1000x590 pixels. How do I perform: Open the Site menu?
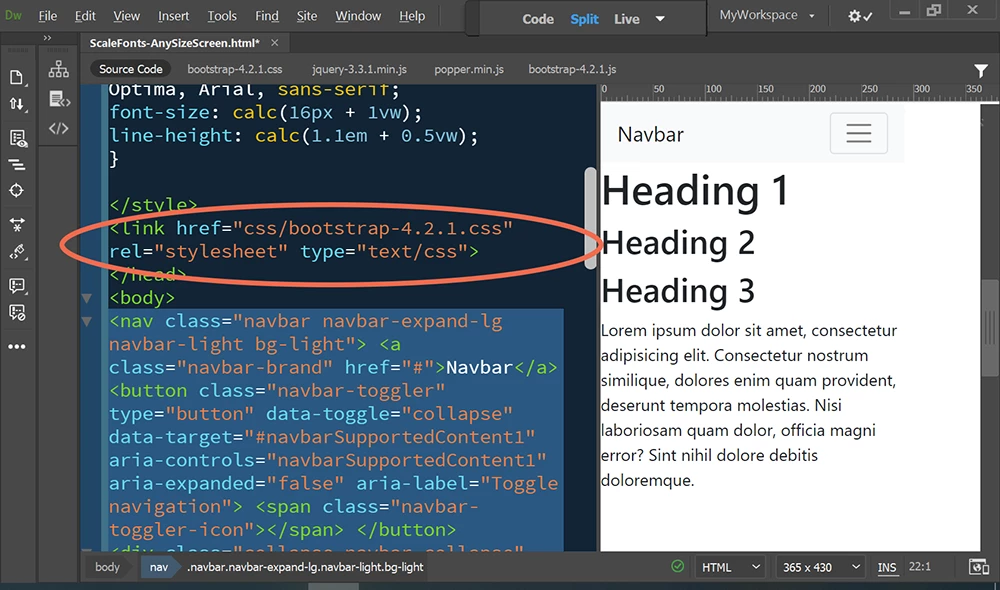click(x=307, y=16)
